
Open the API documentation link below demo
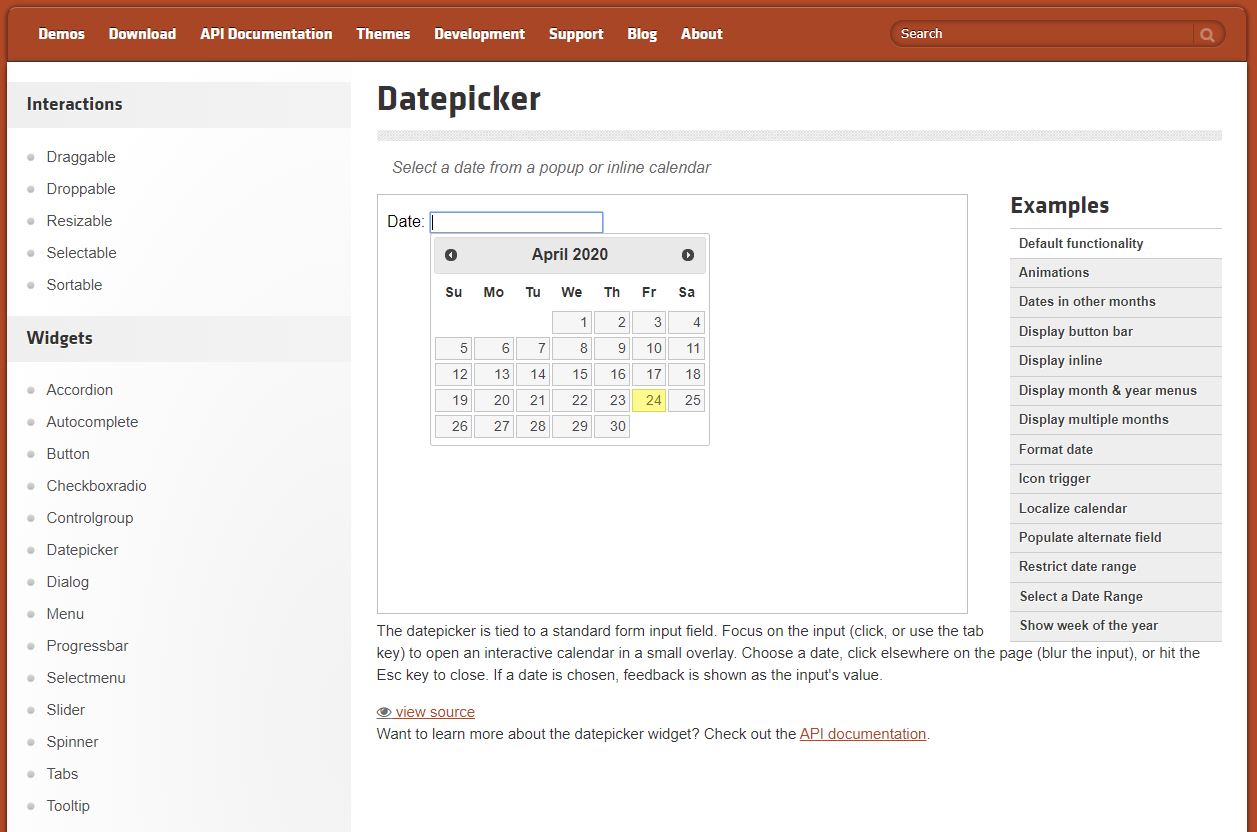click(863, 734)
